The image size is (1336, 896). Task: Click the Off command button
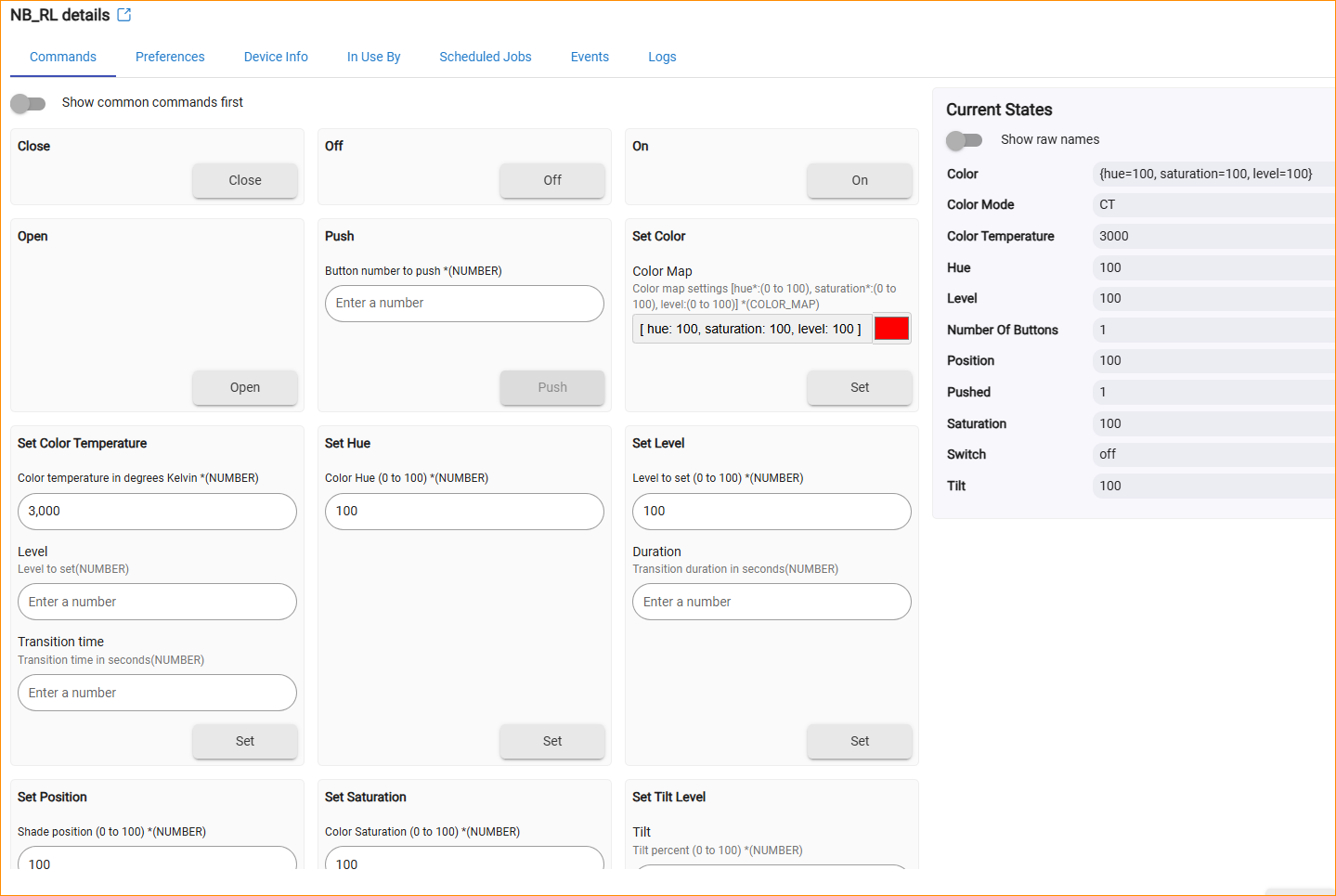tap(551, 180)
